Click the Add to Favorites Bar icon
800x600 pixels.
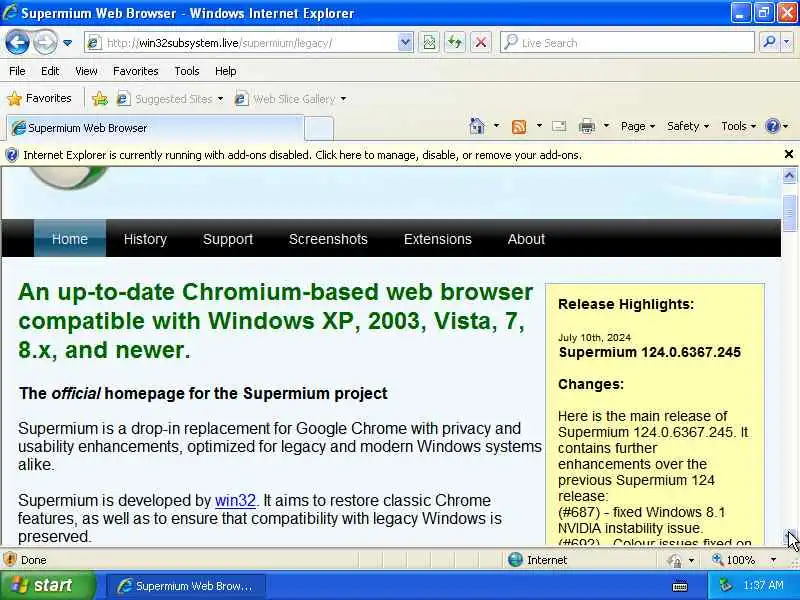[x=100, y=98]
